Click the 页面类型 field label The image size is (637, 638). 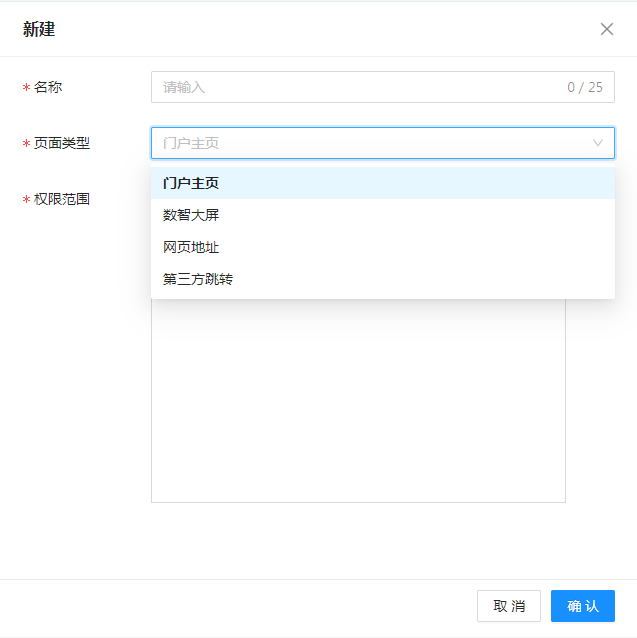click(x=62, y=143)
